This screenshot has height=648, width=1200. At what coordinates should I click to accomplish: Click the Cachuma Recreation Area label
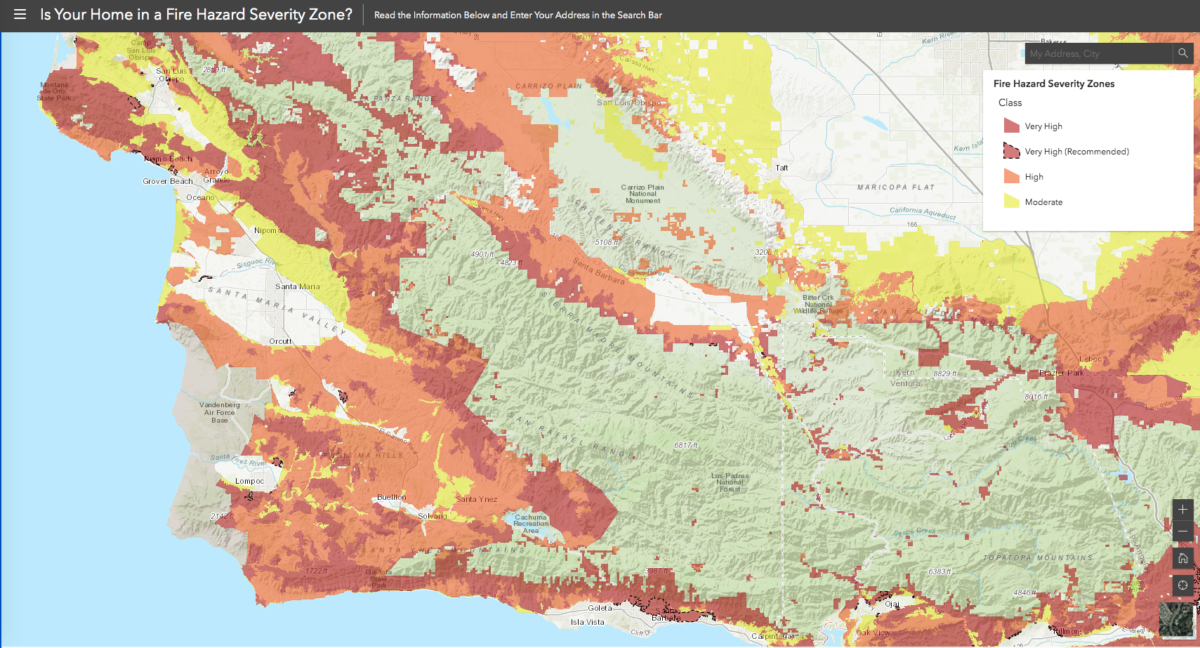pyautogui.click(x=533, y=521)
